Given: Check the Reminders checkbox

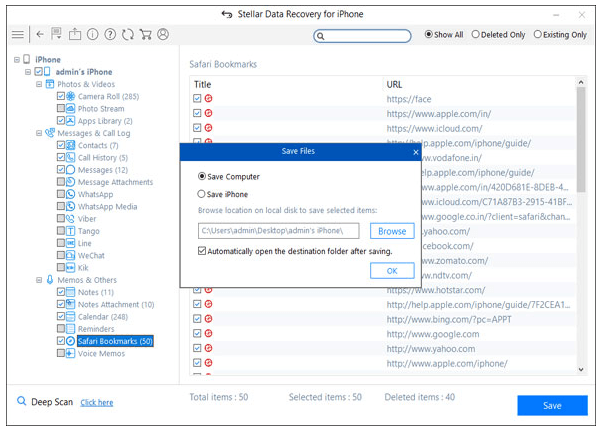Looking at the screenshot, I should [61, 329].
